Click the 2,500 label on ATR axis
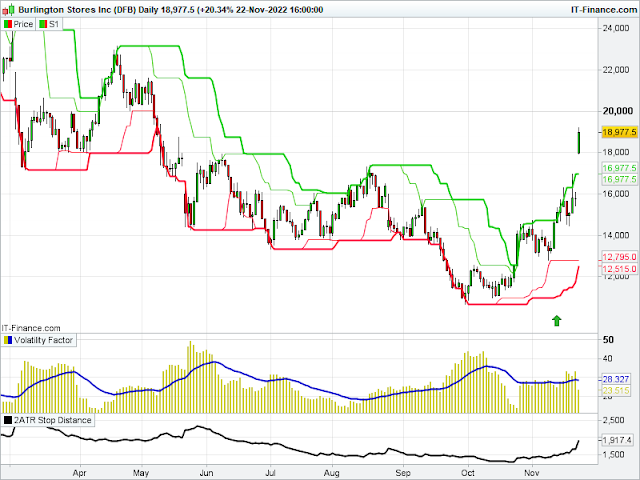The height and width of the screenshot is (480, 640). click(613, 420)
